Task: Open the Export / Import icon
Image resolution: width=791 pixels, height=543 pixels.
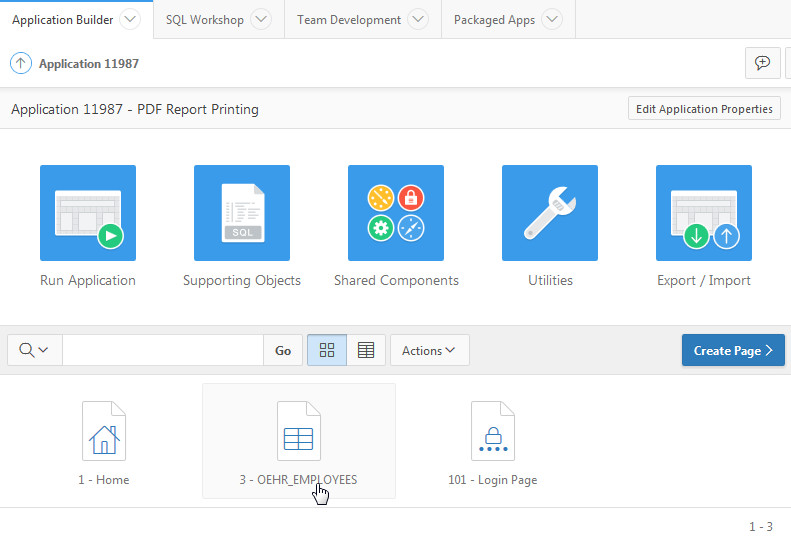Action: 704,213
